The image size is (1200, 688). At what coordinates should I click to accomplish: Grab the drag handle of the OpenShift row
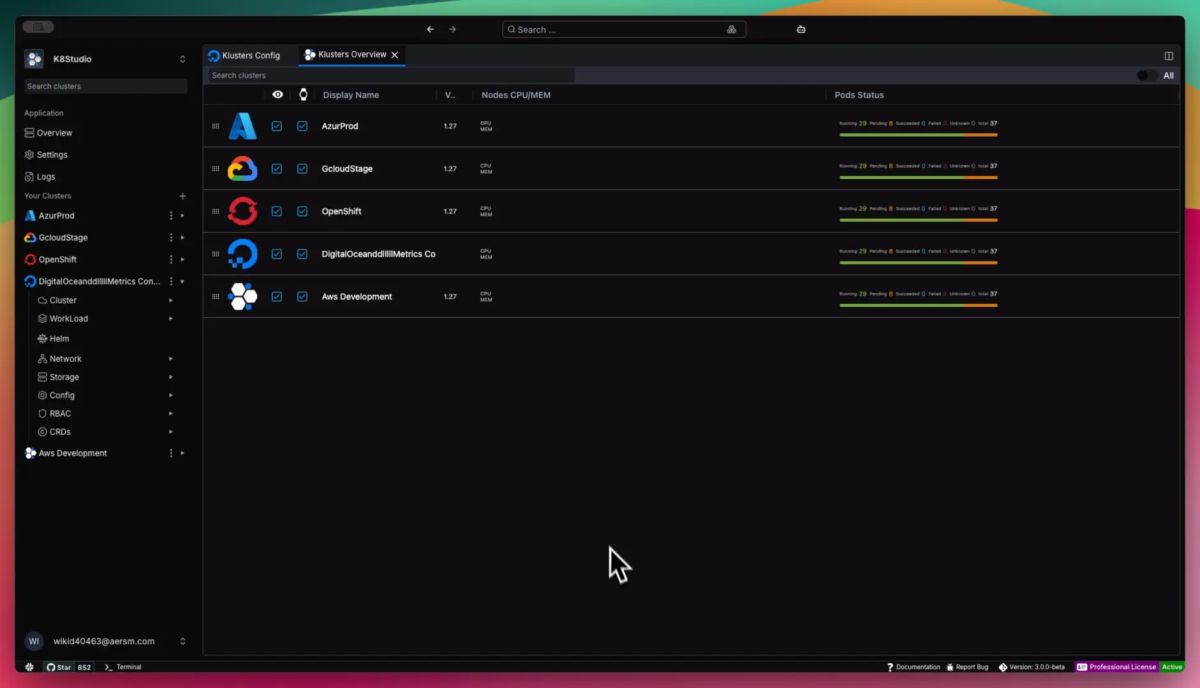(x=215, y=211)
